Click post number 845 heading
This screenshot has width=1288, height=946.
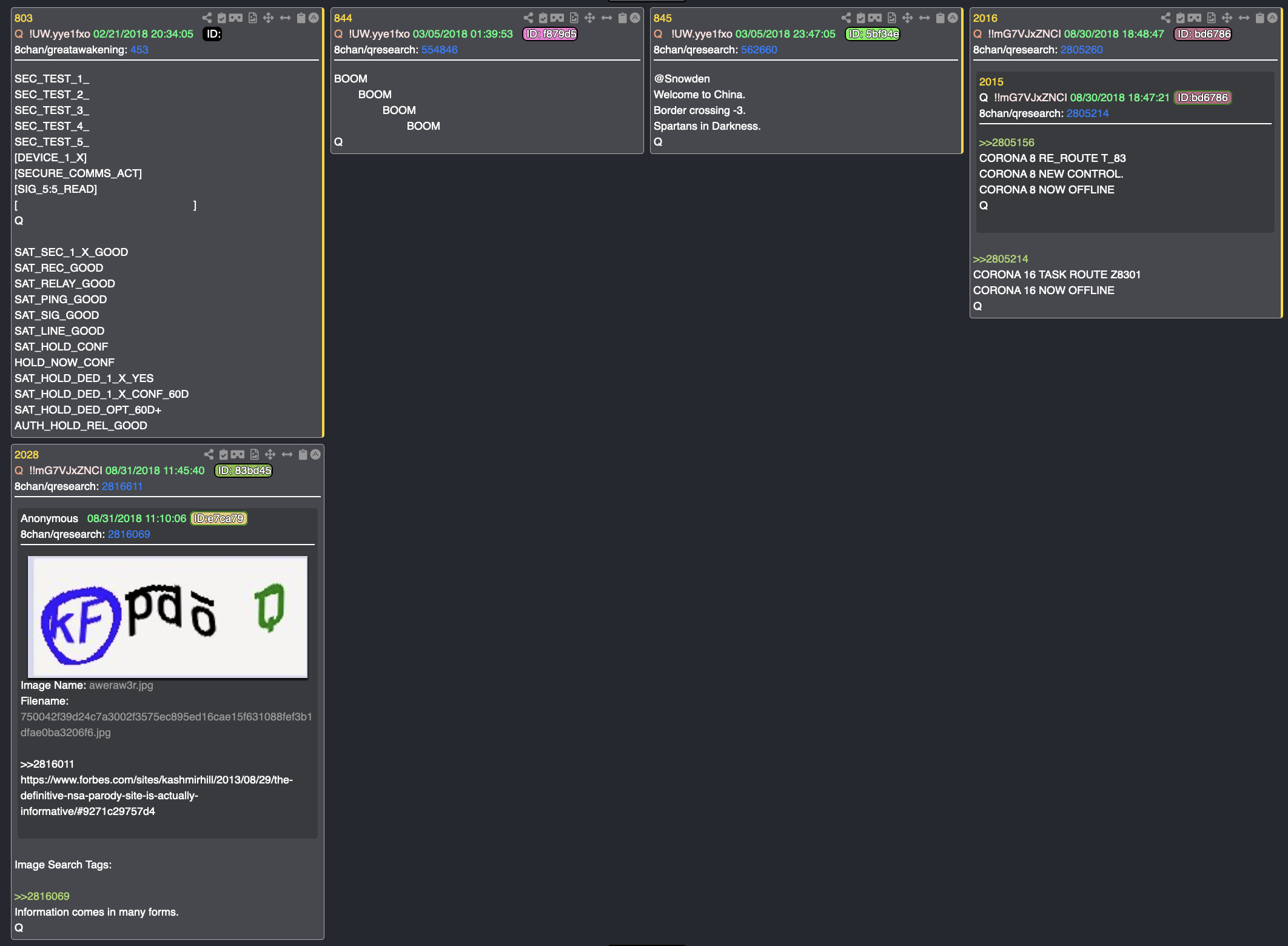pyautogui.click(x=662, y=18)
